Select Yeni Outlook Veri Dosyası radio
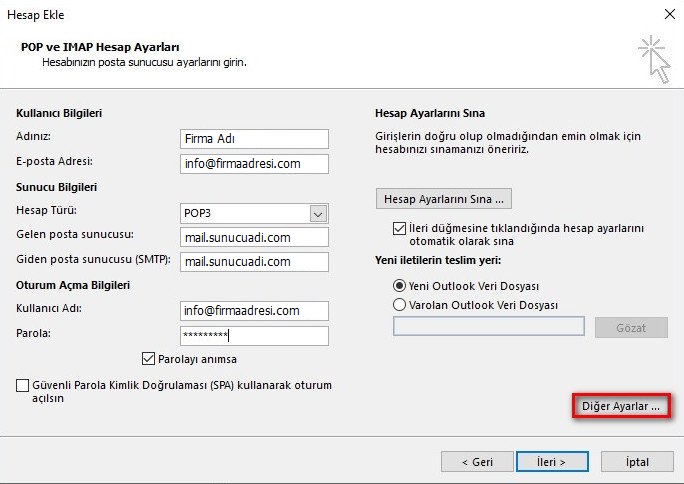This screenshot has height=484, width=684. tap(399, 286)
